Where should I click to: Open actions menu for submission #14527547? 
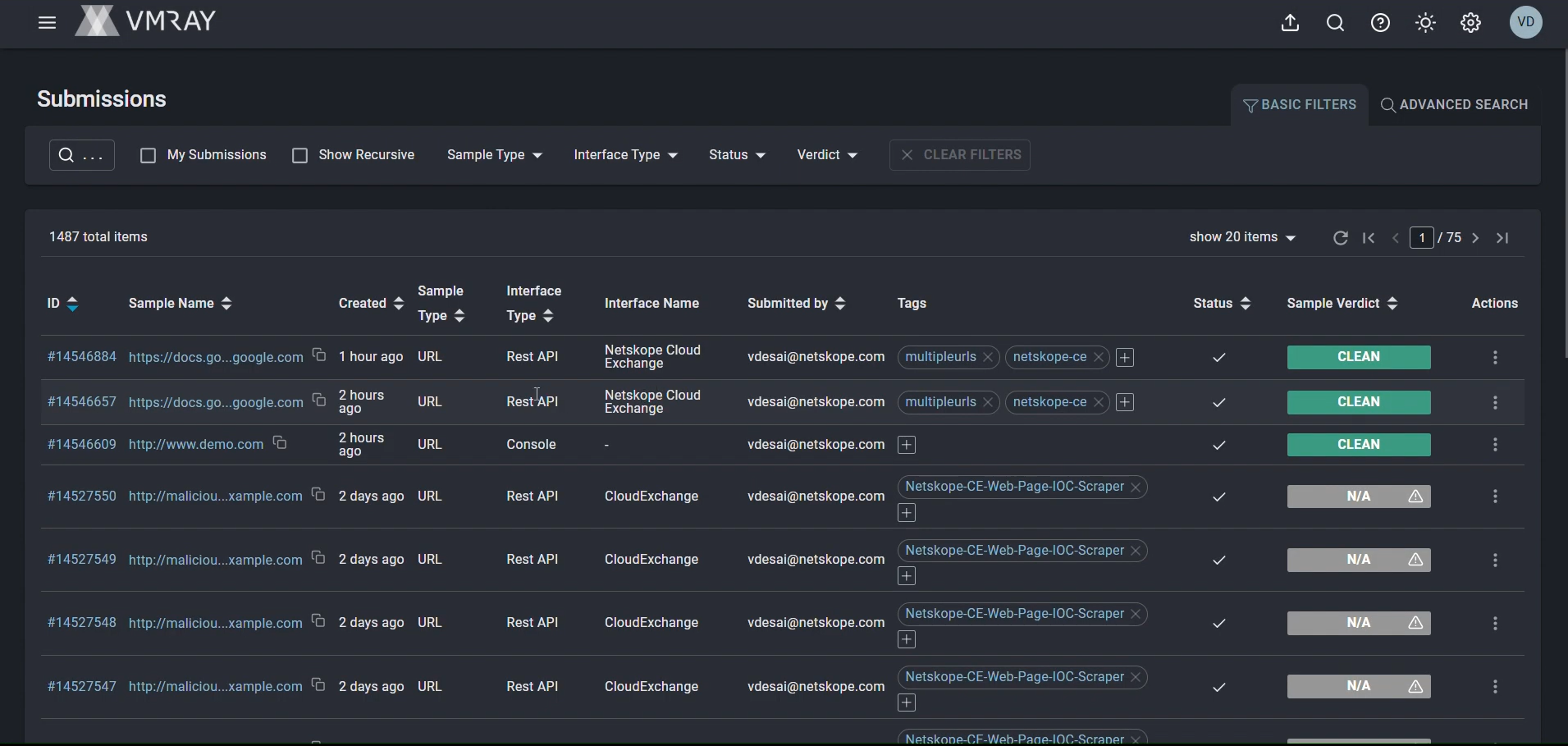tap(1496, 687)
